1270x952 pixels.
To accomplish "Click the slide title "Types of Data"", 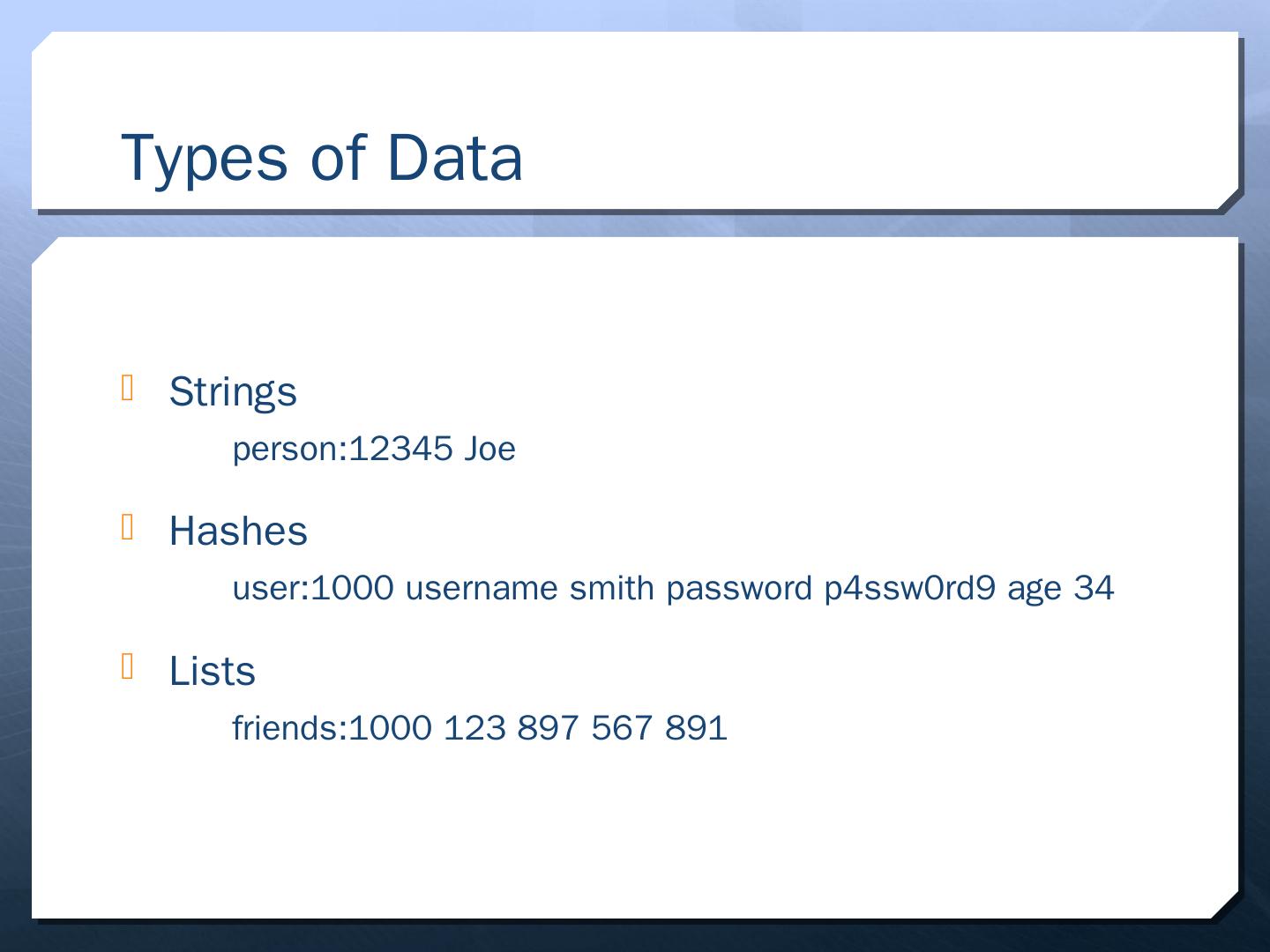I will (322, 158).
